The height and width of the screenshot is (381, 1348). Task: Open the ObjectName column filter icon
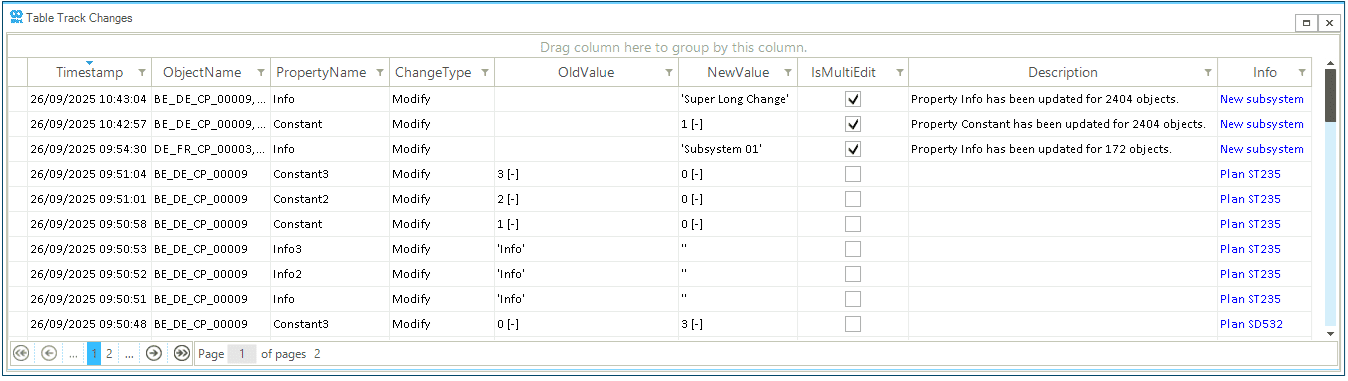click(x=261, y=73)
